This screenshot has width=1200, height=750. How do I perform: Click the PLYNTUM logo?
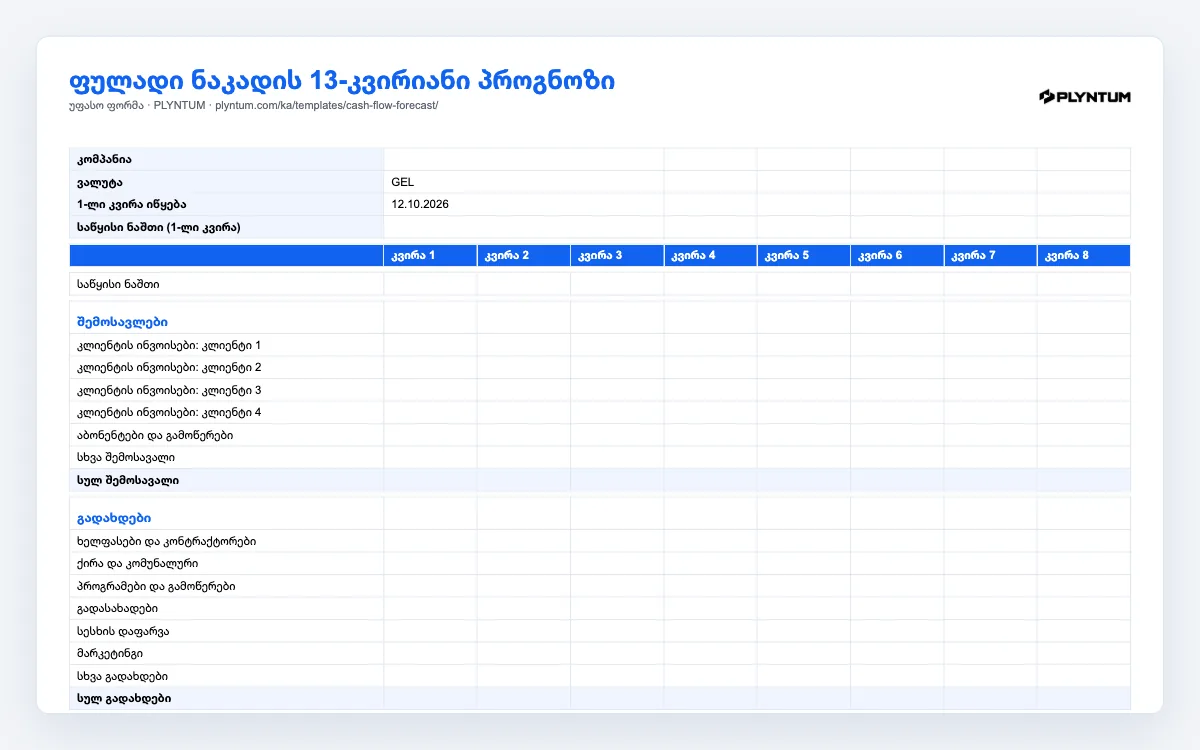(x=1085, y=96)
